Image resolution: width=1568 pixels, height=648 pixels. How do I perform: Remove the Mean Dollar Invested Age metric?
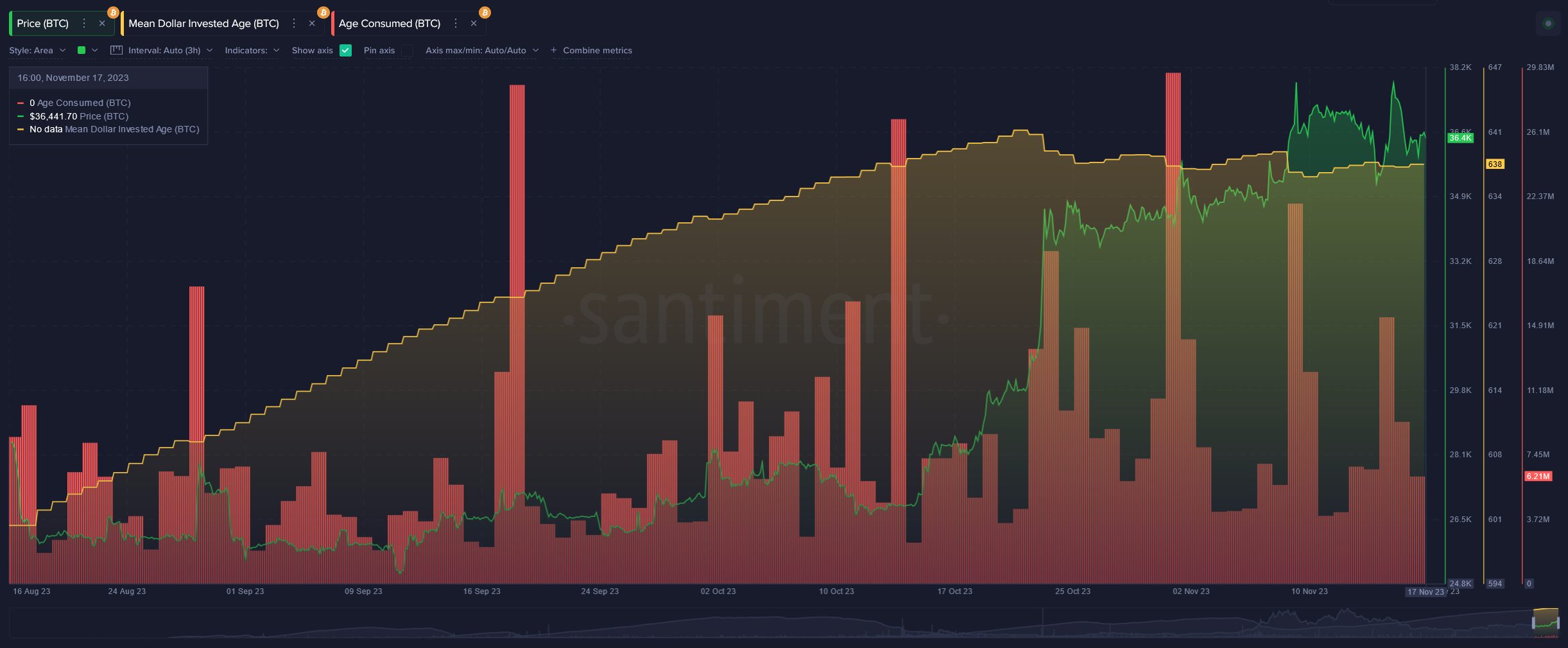pyautogui.click(x=312, y=23)
